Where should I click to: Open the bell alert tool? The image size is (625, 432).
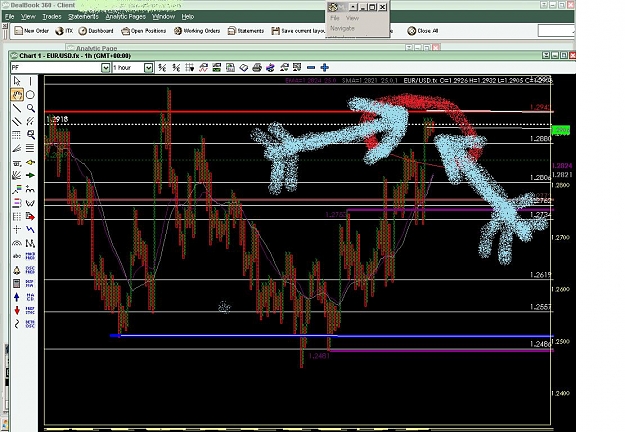click(17, 270)
